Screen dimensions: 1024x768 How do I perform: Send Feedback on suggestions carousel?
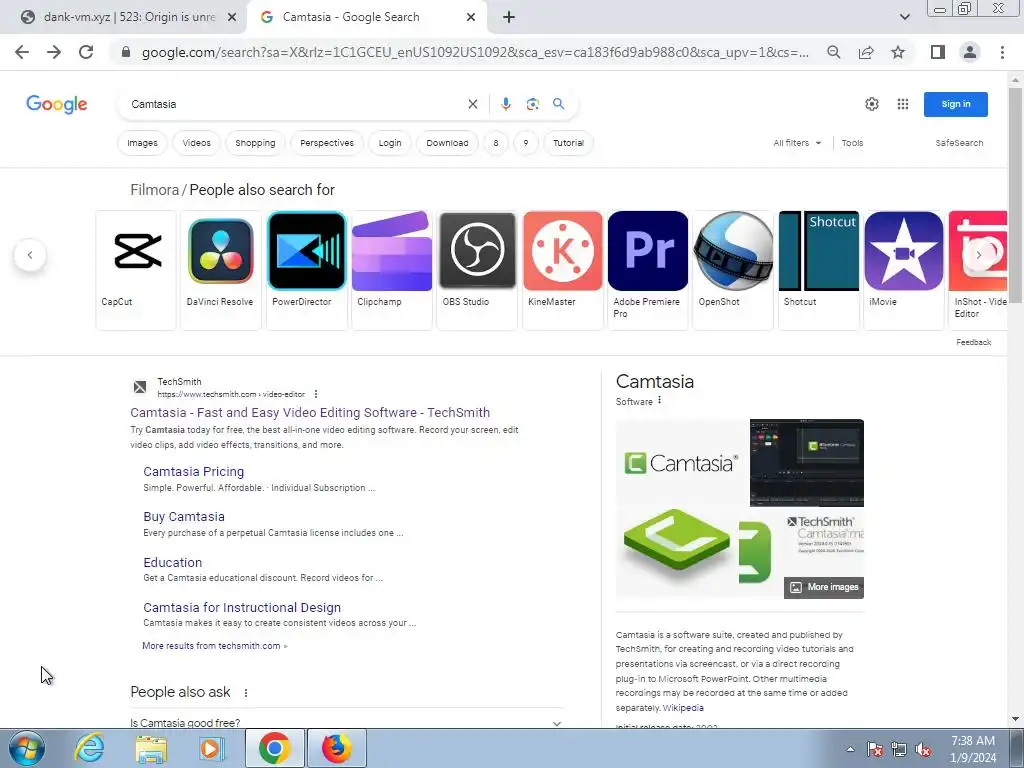pyautogui.click(x=973, y=342)
